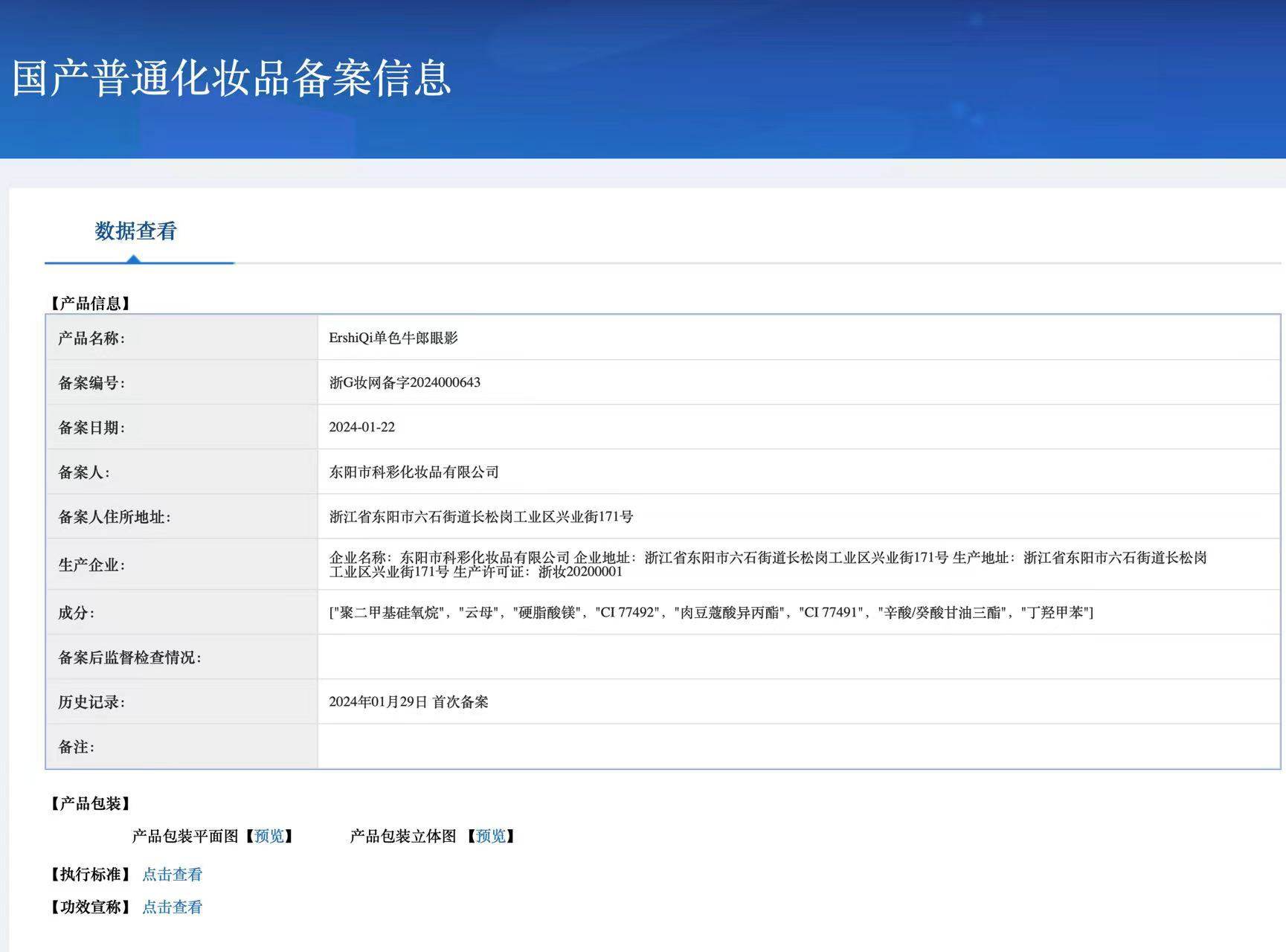Click the 【功效宣称】 label
Image resolution: width=1286 pixels, height=952 pixels.
point(90,907)
